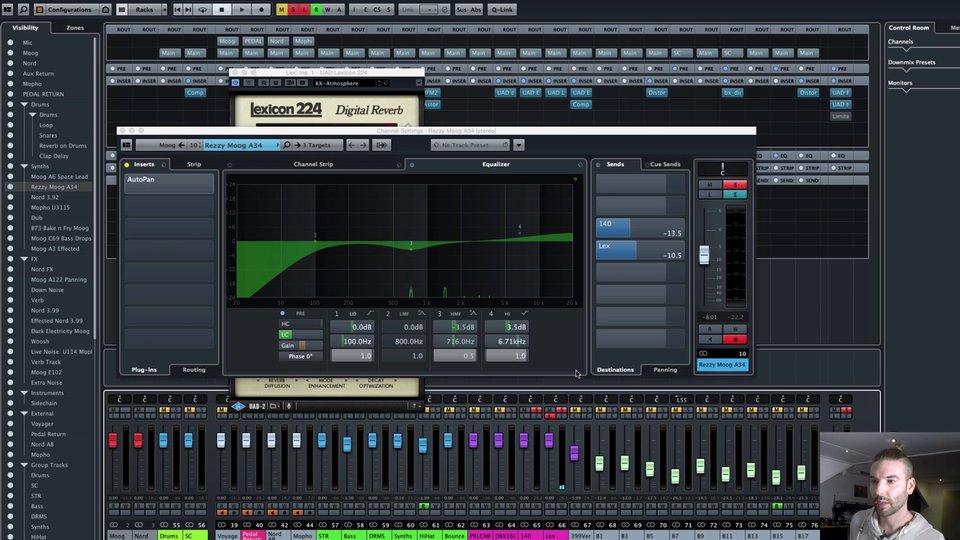Click the Stop transport button

pos(222,9)
